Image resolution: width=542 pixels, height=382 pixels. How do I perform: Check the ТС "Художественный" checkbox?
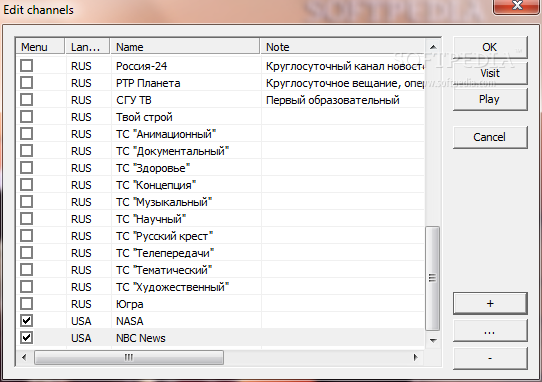[x=27, y=287]
